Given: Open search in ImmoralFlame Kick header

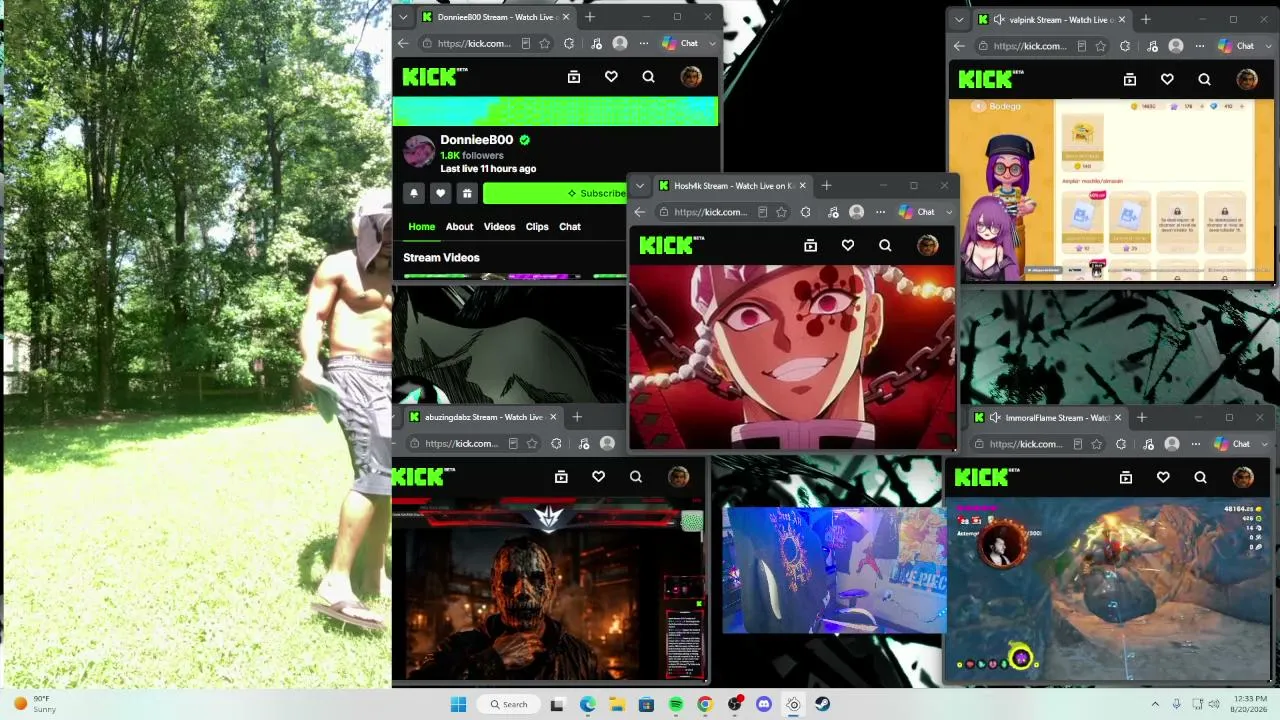Looking at the screenshot, I should tap(1200, 478).
